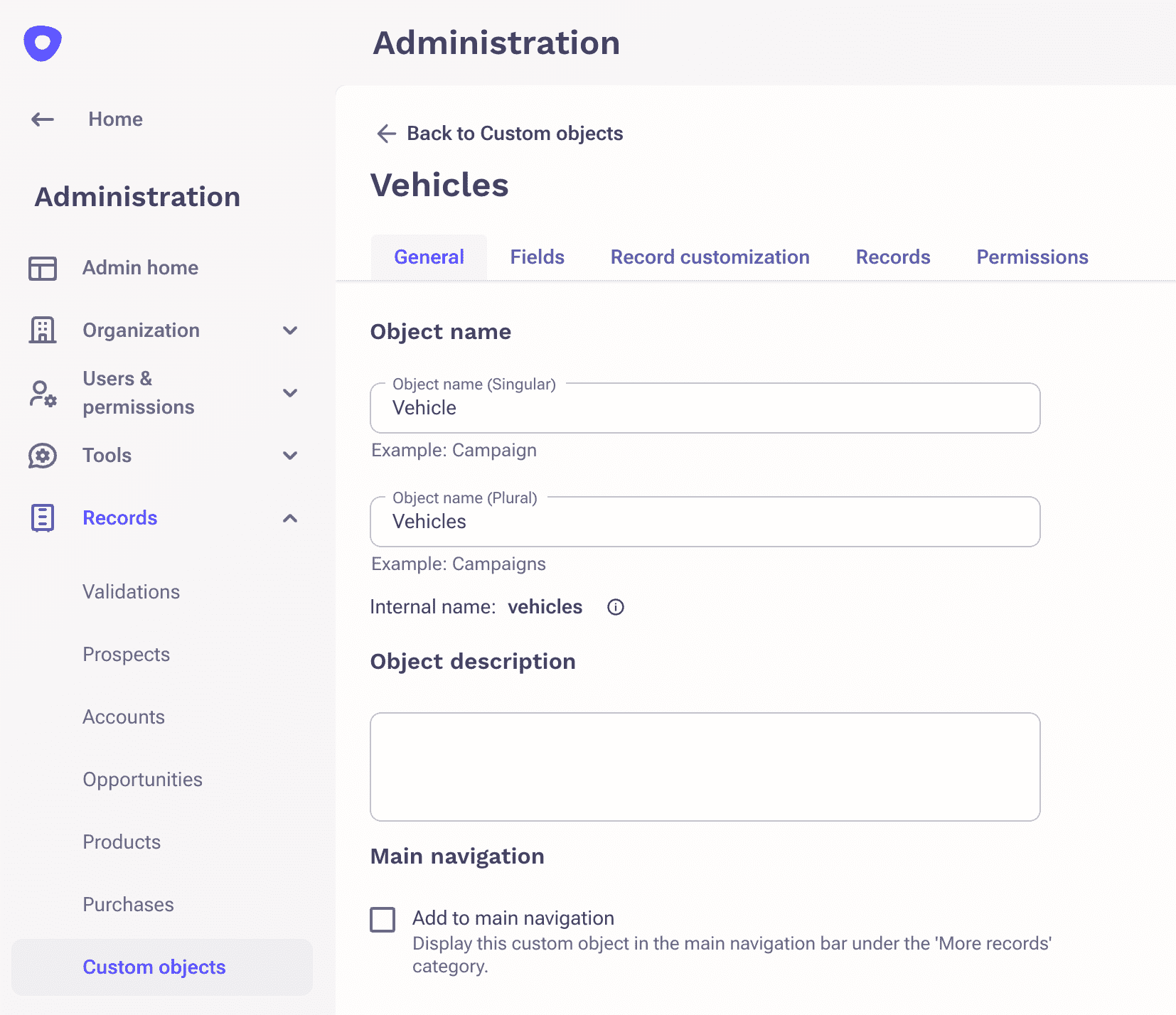Expand the Tools section
Viewport: 1176px width, 1015px height.
(290, 456)
